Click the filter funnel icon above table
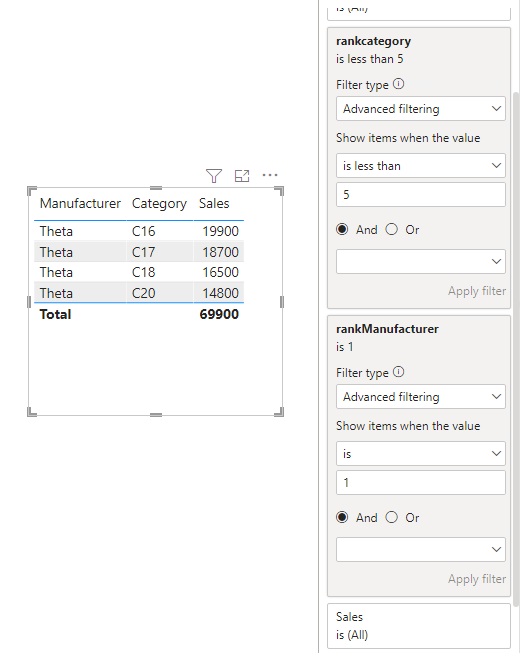The image size is (520, 653). click(x=214, y=176)
